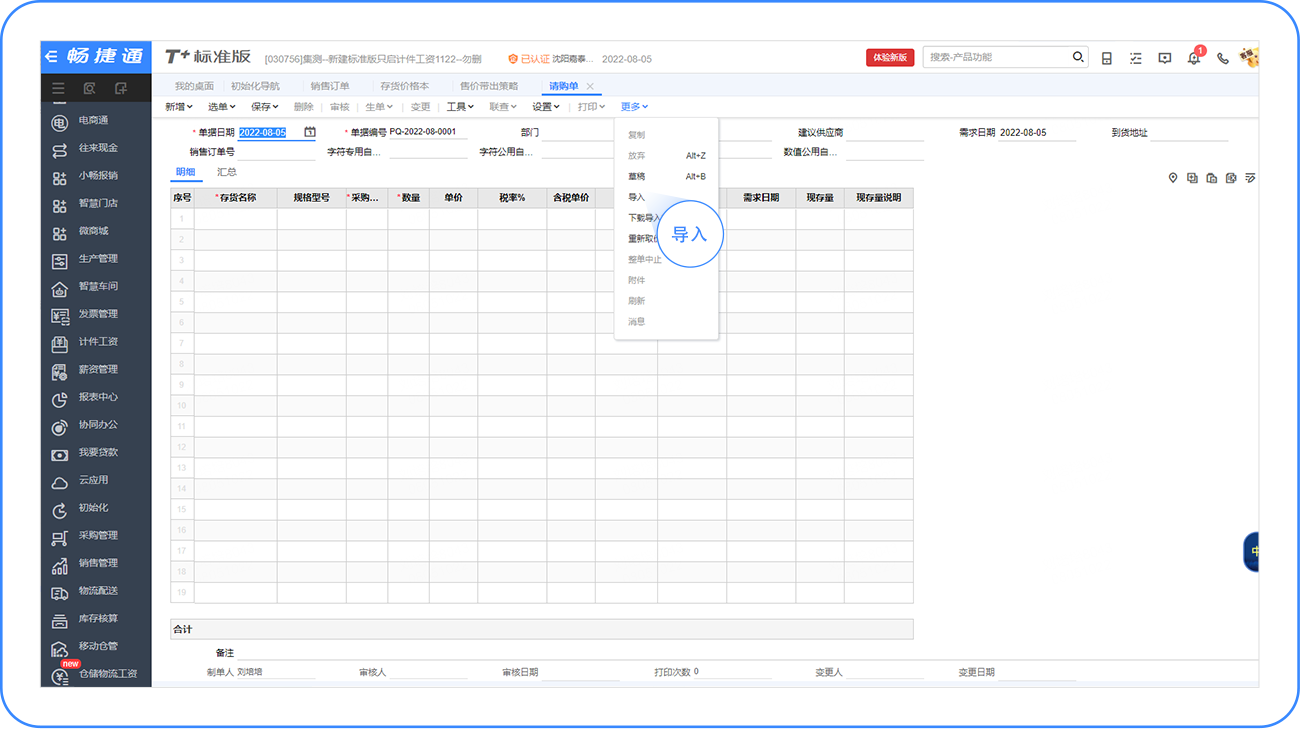Open the 报表中心 module

96,397
